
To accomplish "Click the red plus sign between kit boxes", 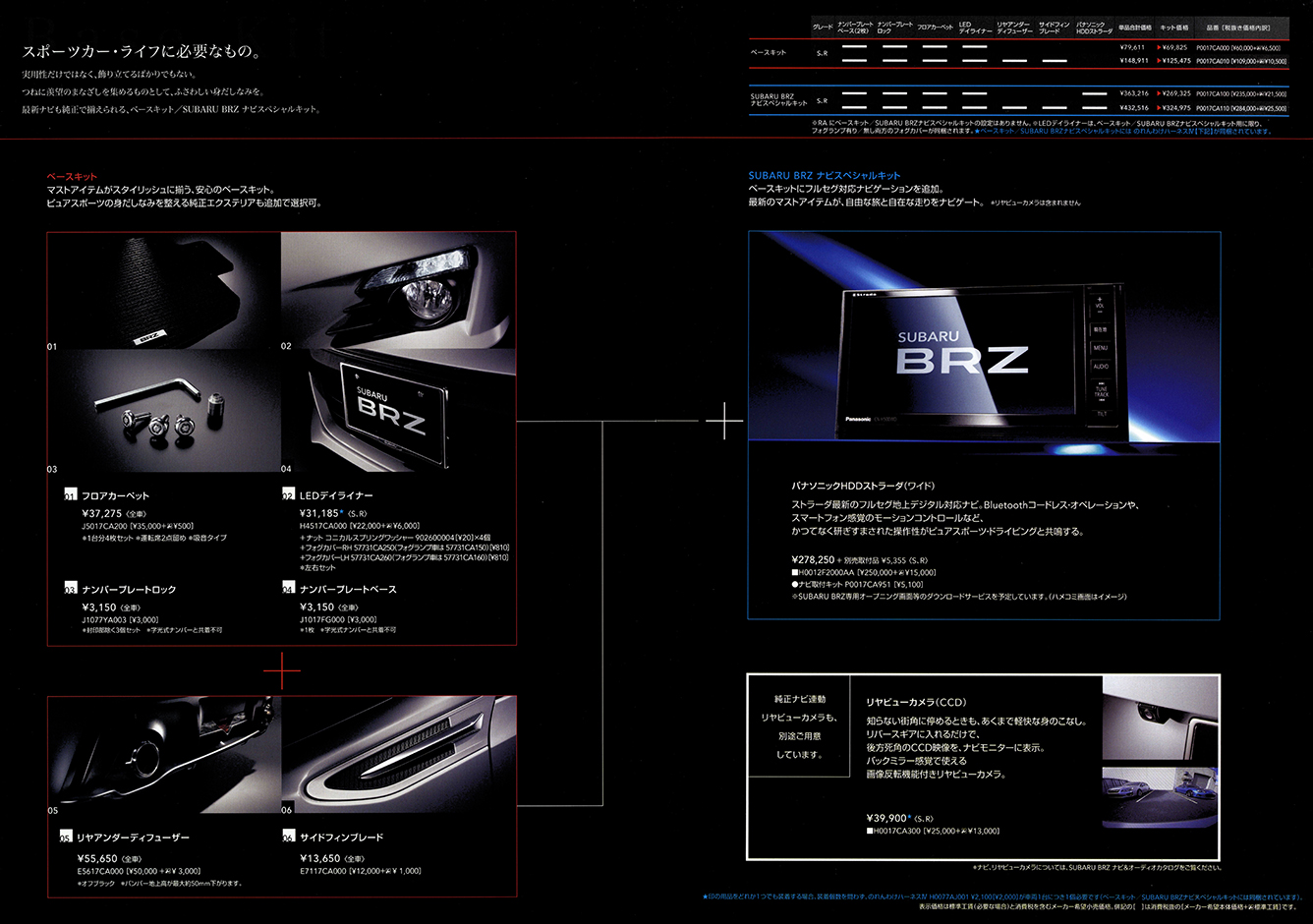I will pyautogui.click(x=281, y=670).
